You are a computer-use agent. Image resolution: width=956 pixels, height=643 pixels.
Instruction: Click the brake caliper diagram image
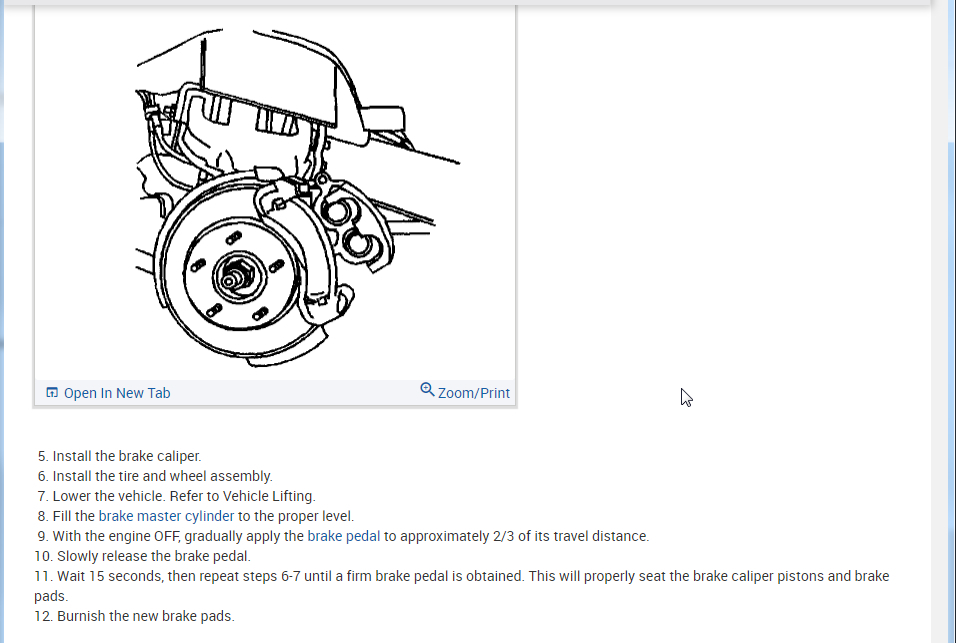click(x=275, y=194)
